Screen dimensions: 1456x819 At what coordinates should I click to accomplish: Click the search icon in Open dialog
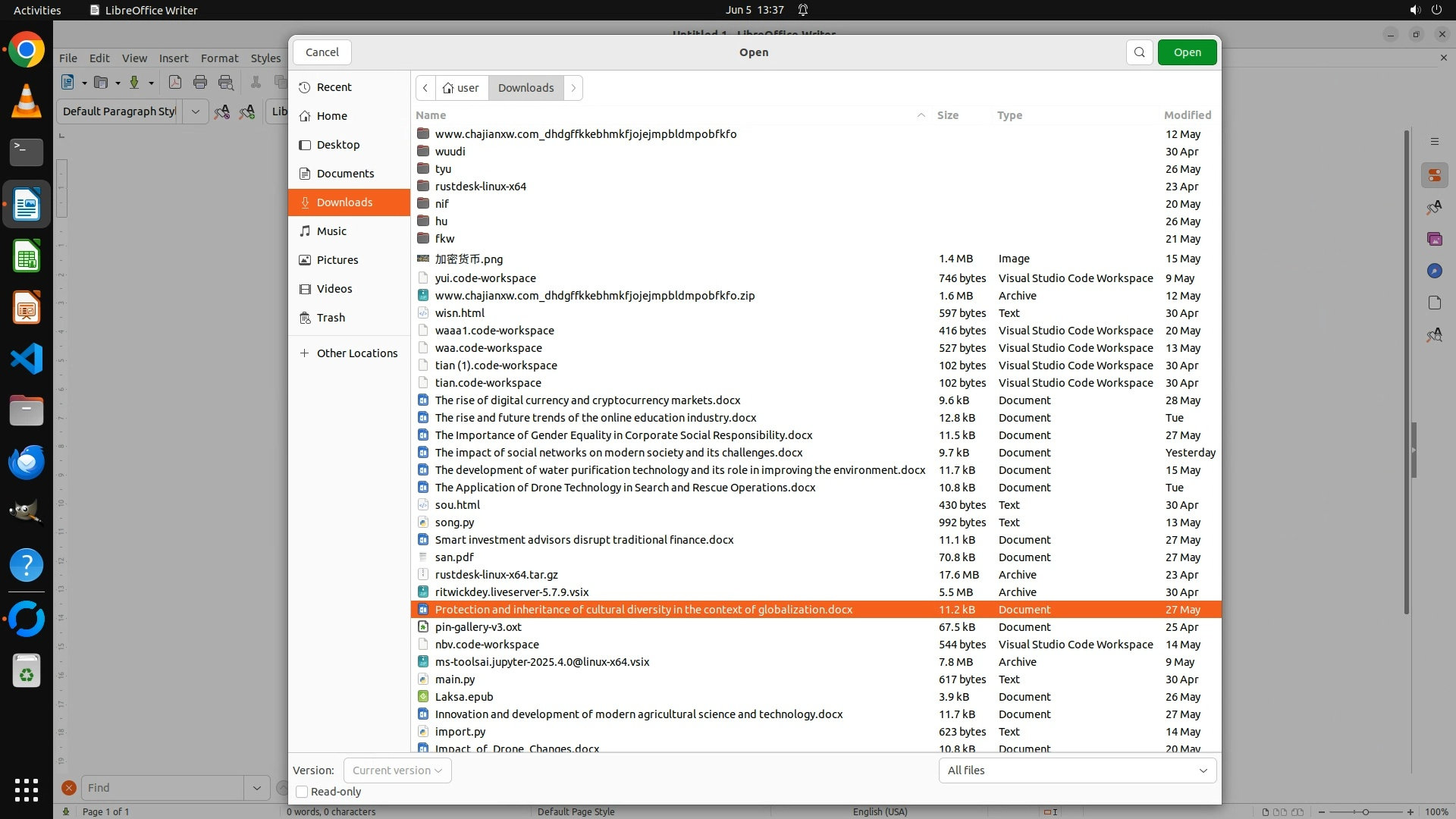tap(1139, 52)
